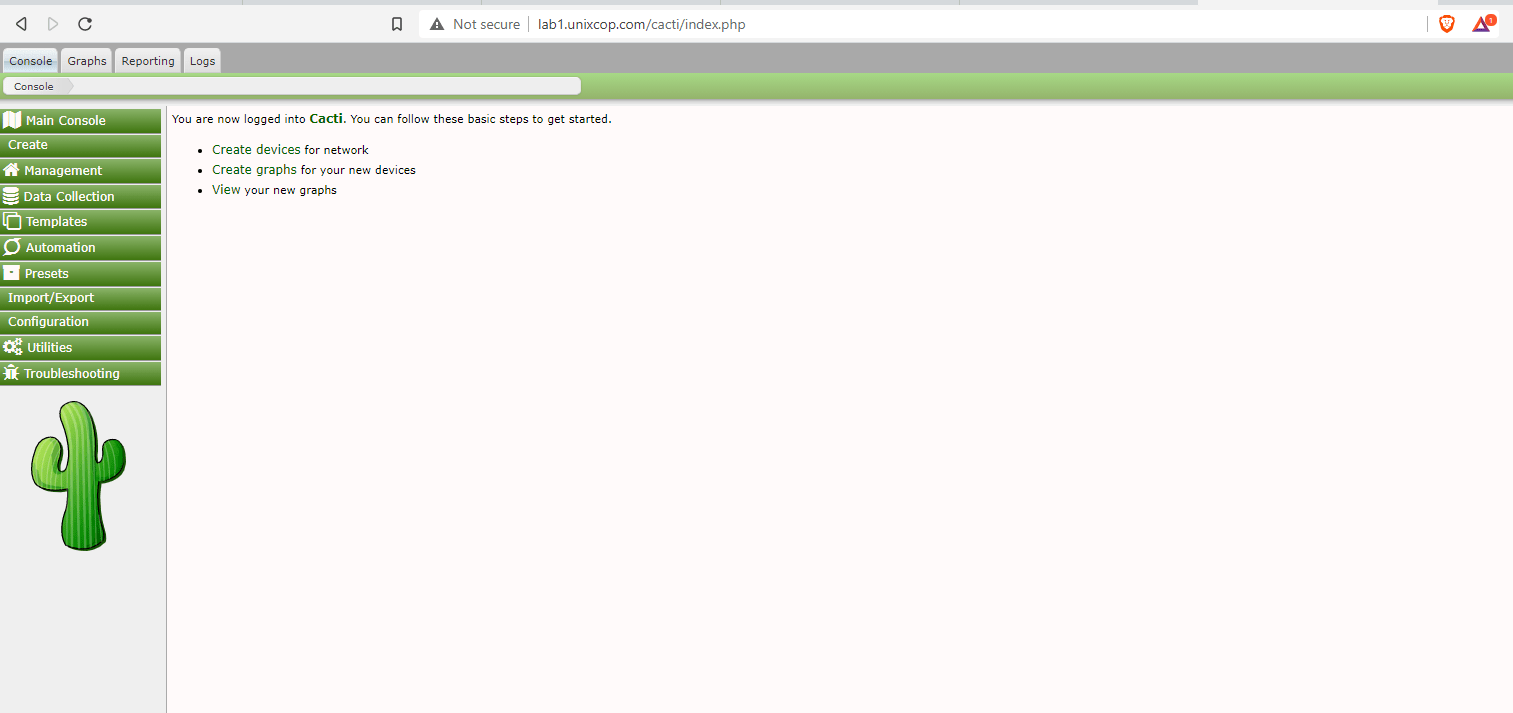This screenshot has width=1513, height=713.
Task: Click the Cacti cactus logo
Action: tap(78, 475)
